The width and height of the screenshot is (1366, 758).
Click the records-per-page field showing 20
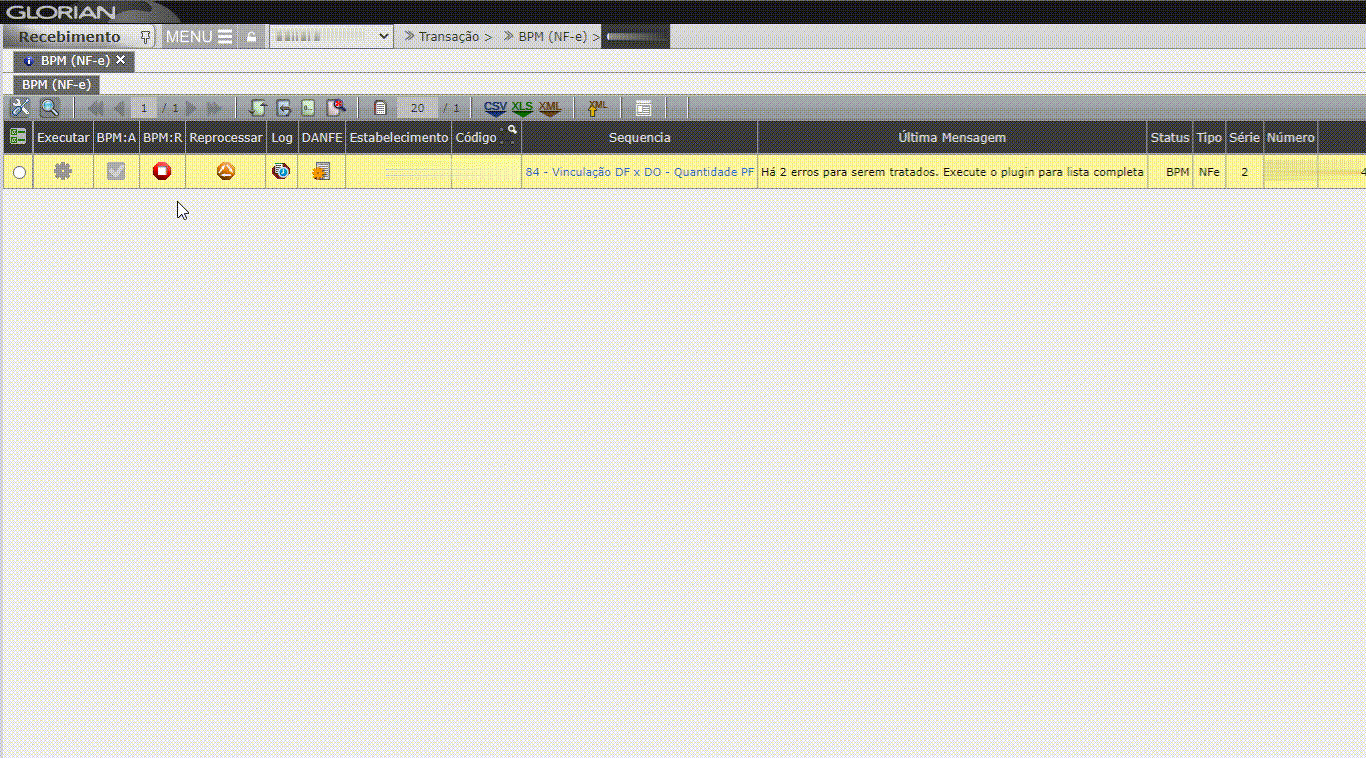(417, 108)
